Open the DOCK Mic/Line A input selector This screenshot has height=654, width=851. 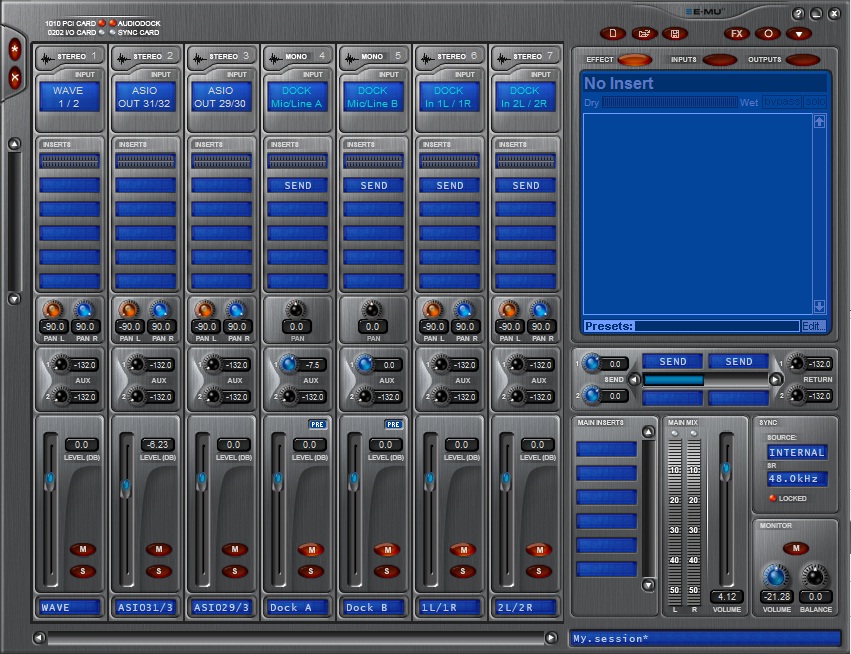tap(298, 97)
